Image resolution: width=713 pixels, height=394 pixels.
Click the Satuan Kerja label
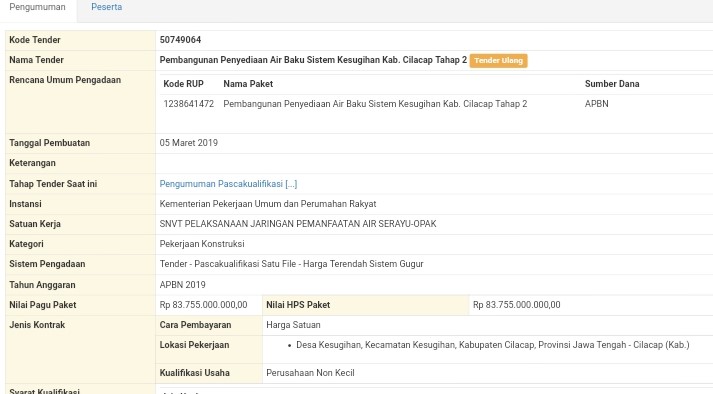coord(35,224)
